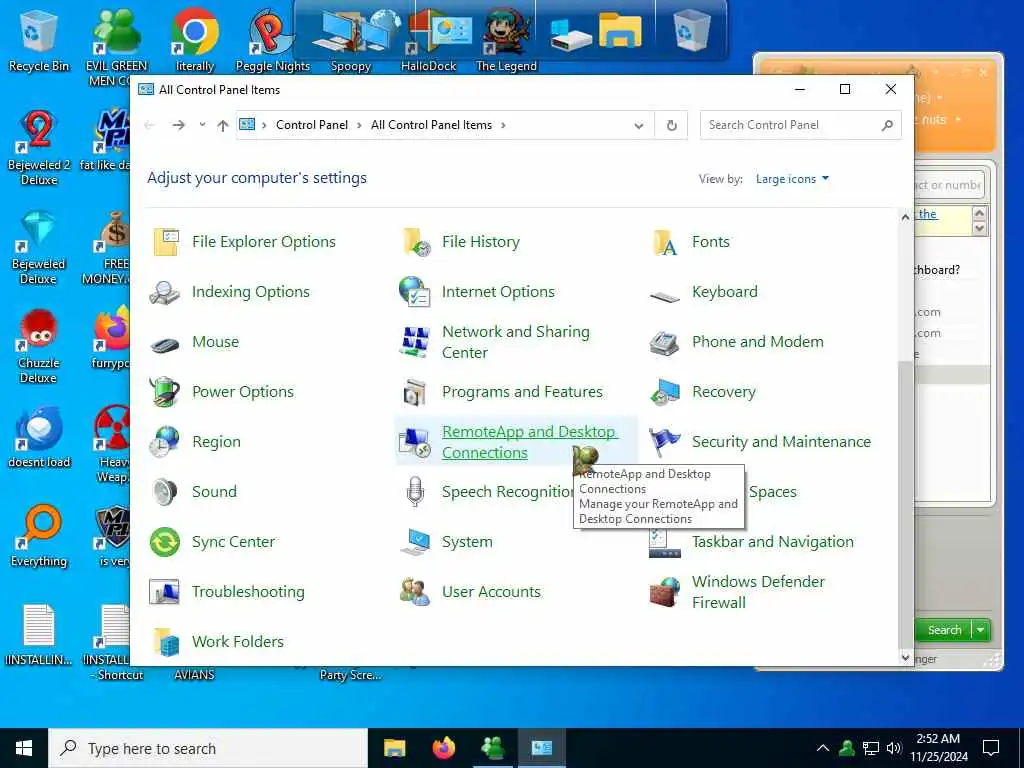The width and height of the screenshot is (1024, 768).
Task: Open the green Search button dropdown arrow
Action: coord(981,630)
